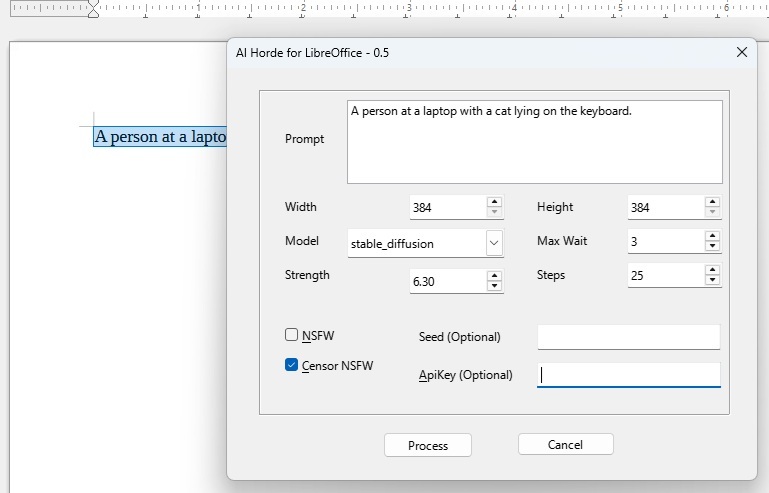Click the ApiKey (Optional) input field
This screenshot has height=493, width=769.
click(x=629, y=375)
